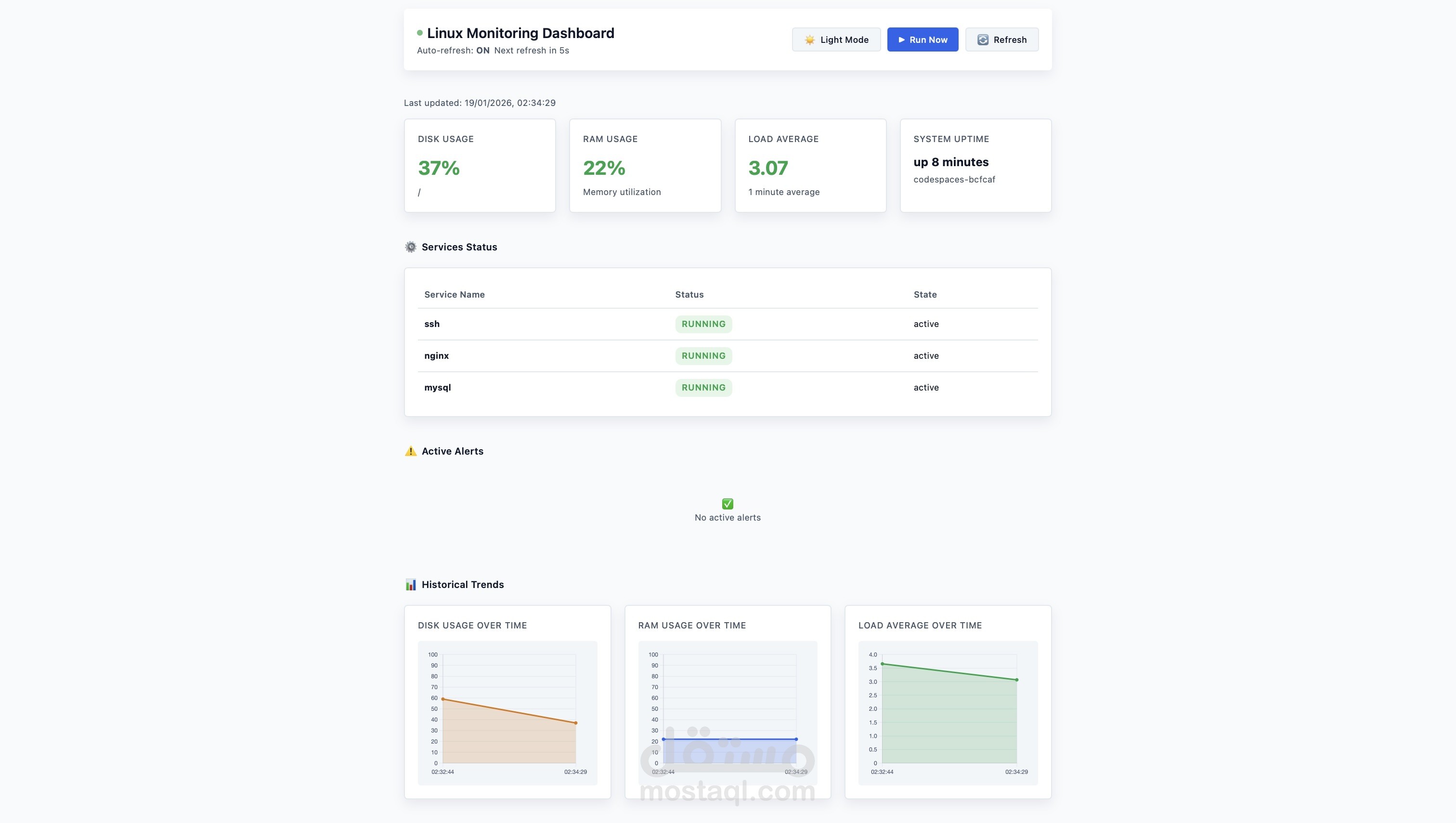Click the green status dot beside title
This screenshot has width=1456, height=823.
[419, 33]
